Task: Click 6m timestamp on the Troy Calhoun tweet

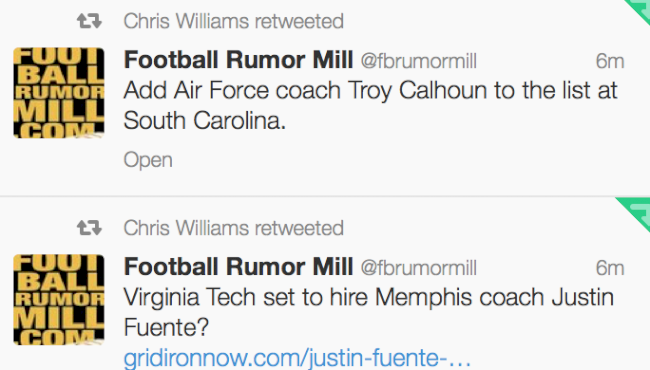Action: point(610,61)
